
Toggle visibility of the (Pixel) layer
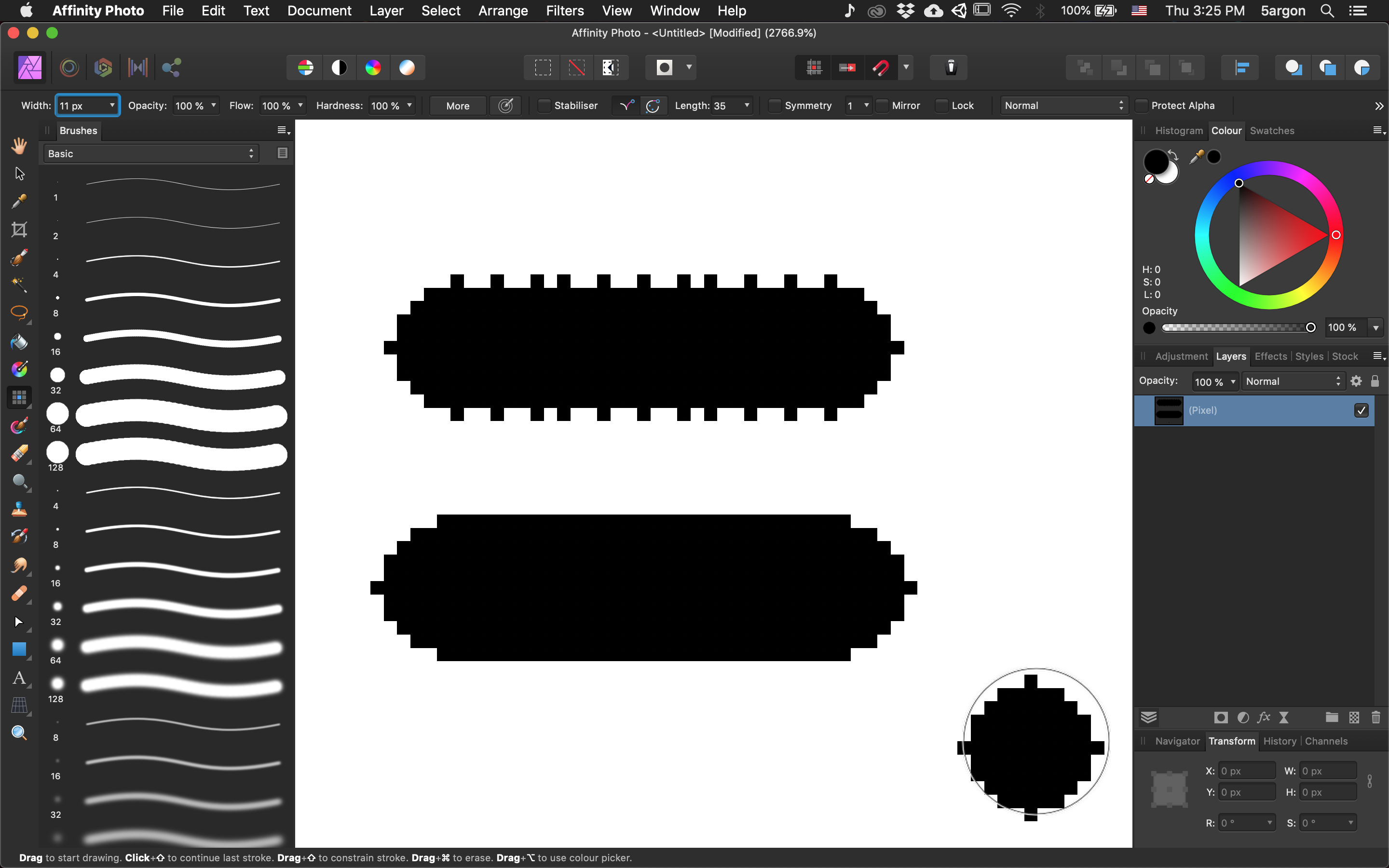pos(1362,410)
